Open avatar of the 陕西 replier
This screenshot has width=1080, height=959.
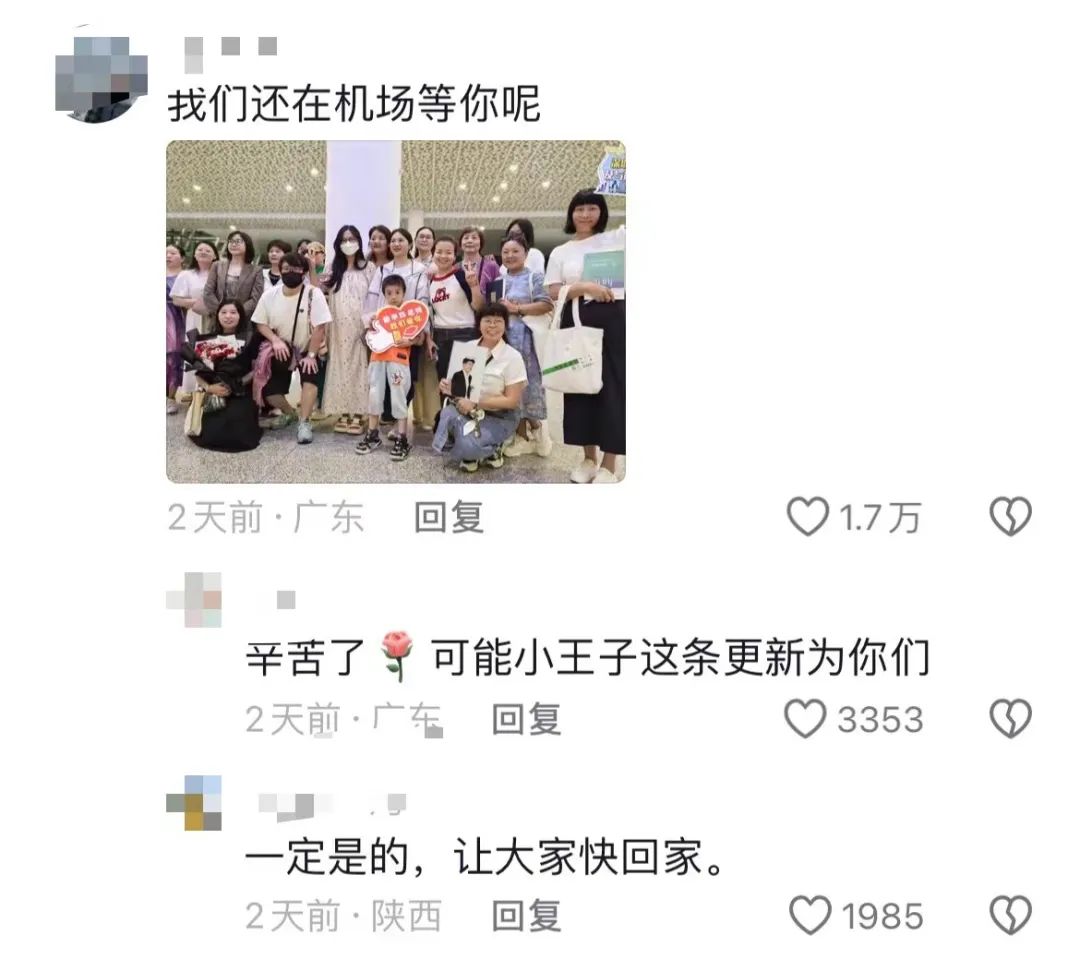pos(194,803)
